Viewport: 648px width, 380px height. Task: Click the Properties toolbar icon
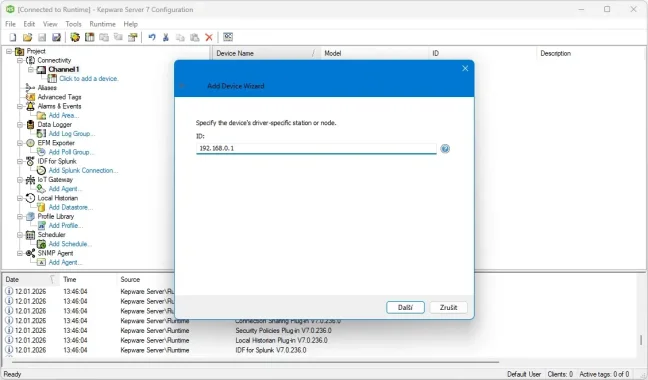(x=133, y=37)
